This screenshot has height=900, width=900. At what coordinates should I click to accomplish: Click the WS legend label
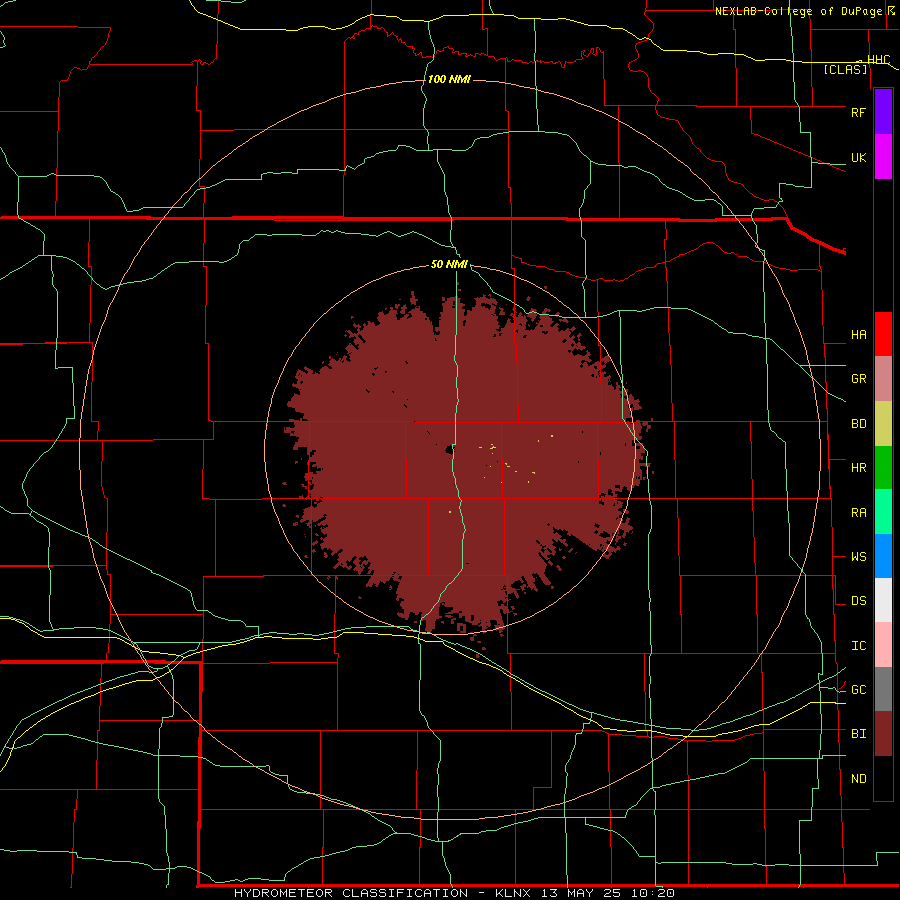point(858,557)
